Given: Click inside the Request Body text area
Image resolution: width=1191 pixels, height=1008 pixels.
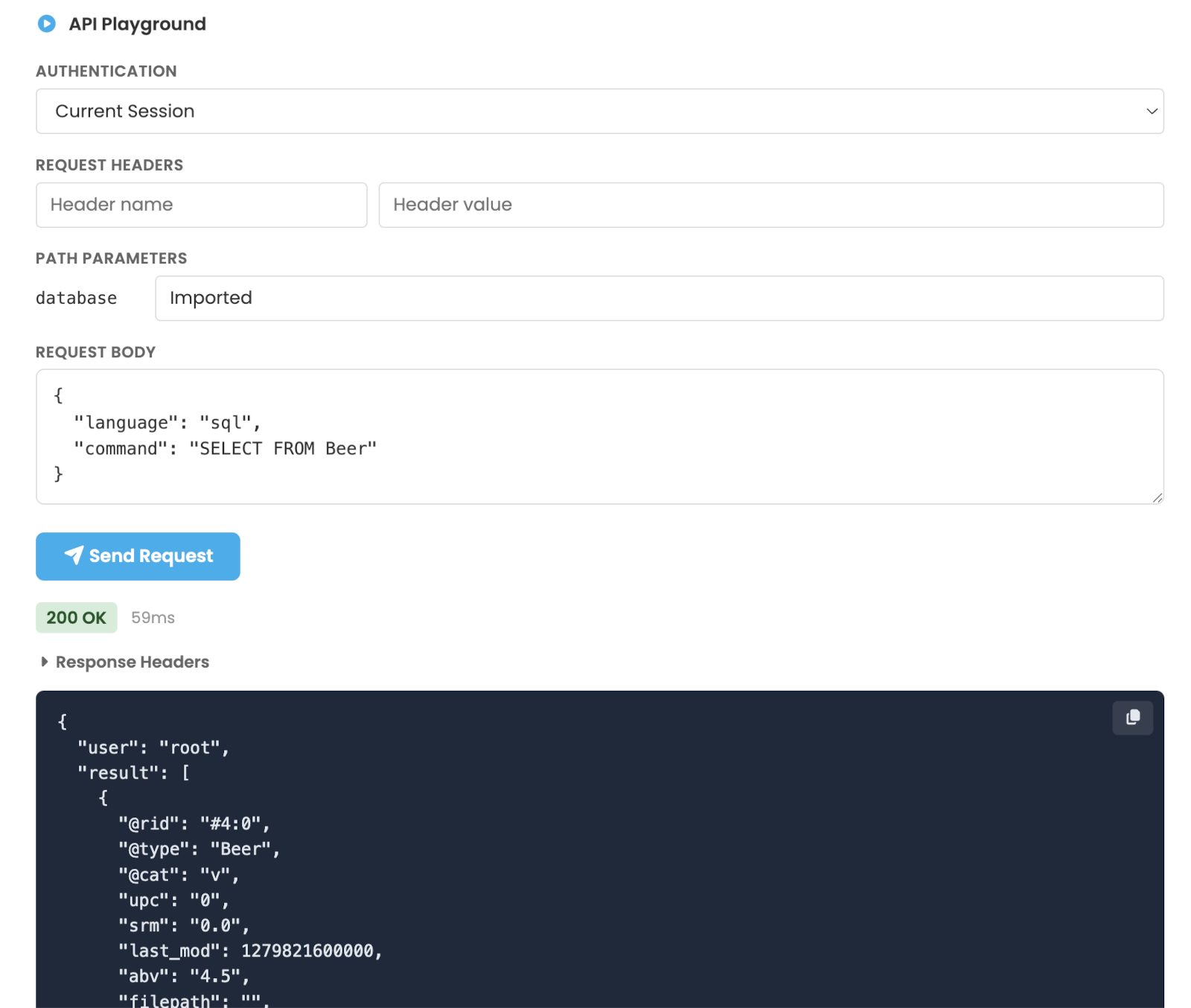Looking at the screenshot, I should (x=599, y=436).
